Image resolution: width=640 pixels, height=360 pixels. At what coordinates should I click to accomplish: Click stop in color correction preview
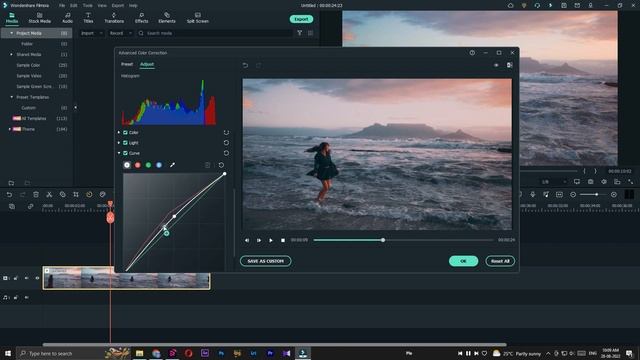click(283, 240)
